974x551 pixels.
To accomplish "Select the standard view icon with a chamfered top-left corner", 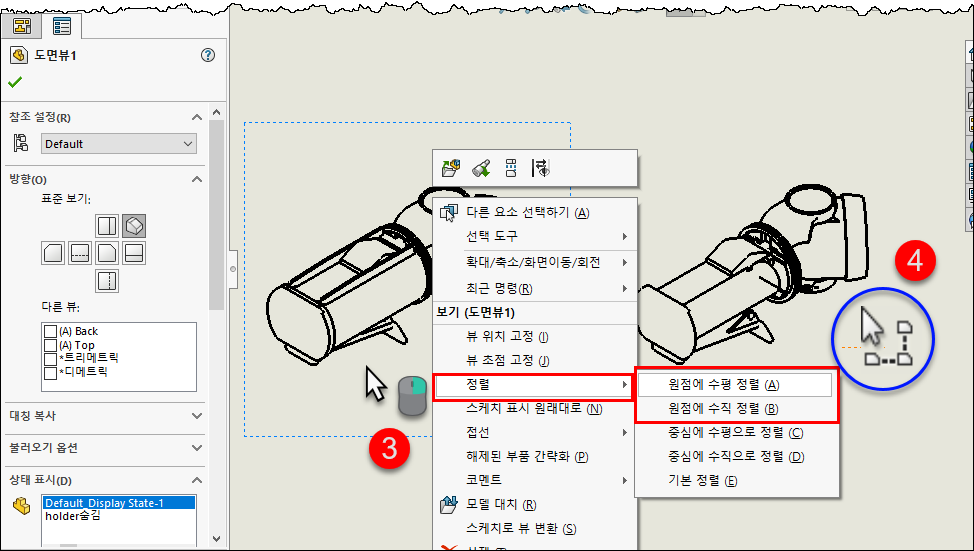I will point(52,253).
